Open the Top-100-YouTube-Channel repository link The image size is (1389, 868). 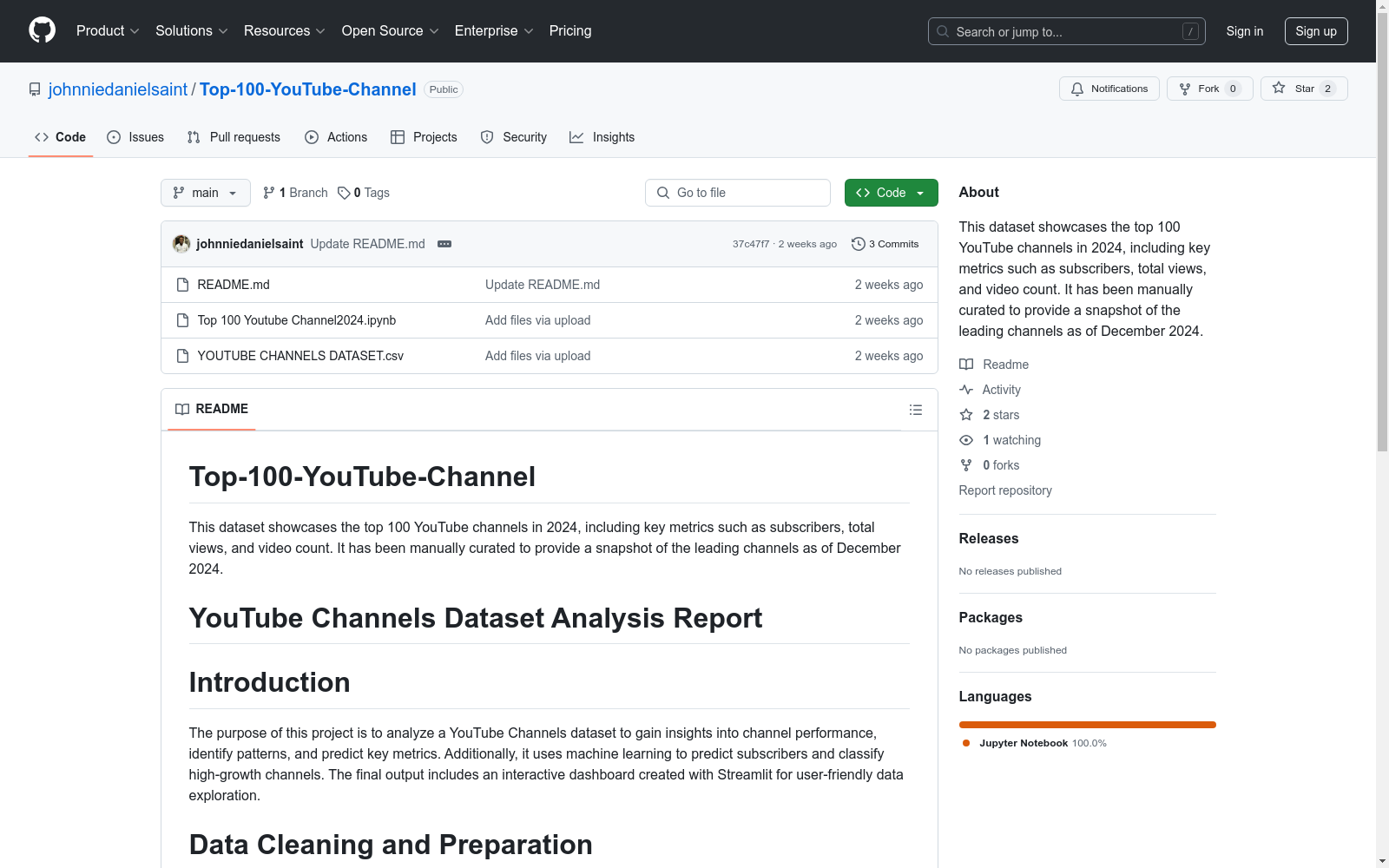(308, 89)
